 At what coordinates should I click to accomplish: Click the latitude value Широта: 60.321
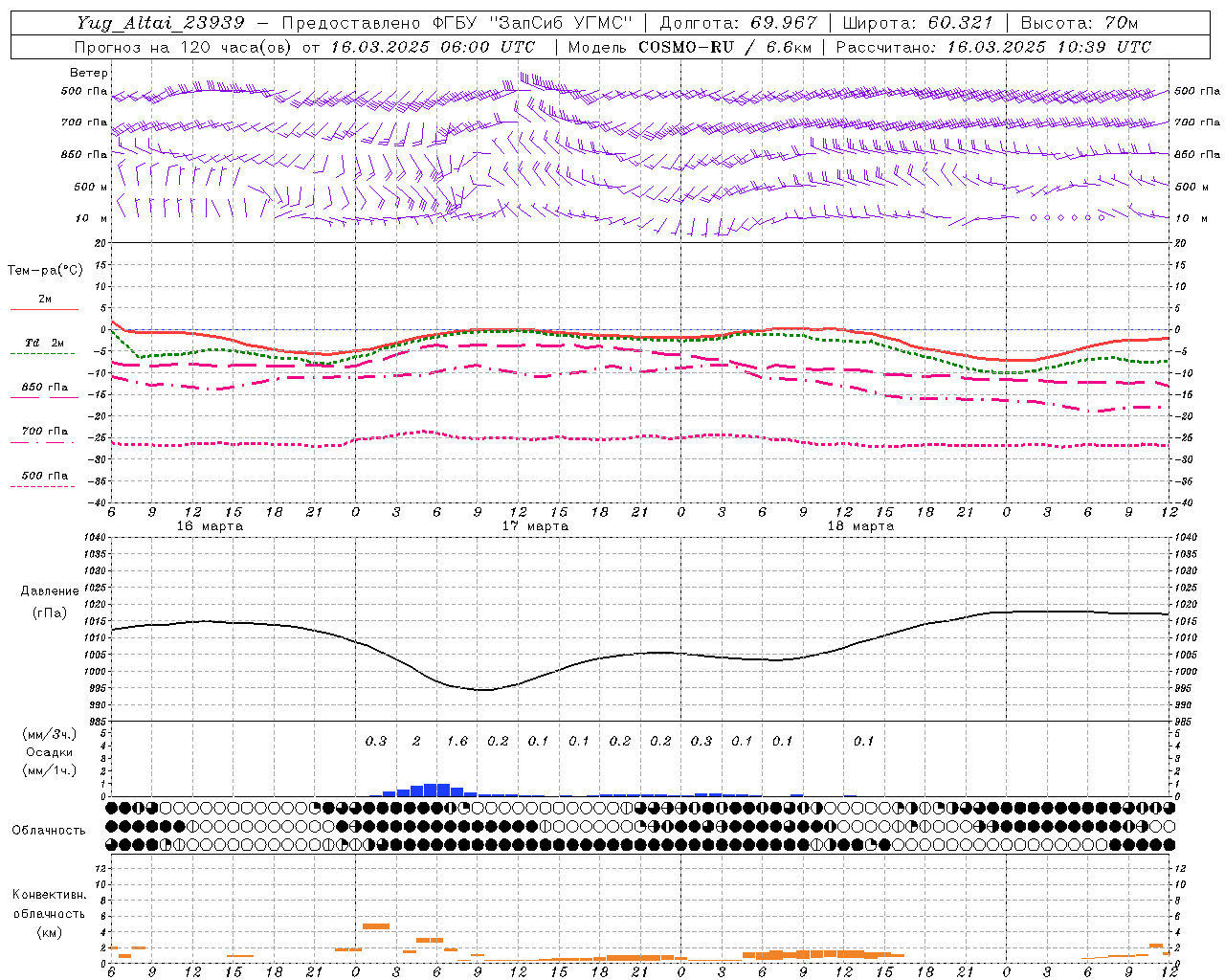click(919, 23)
